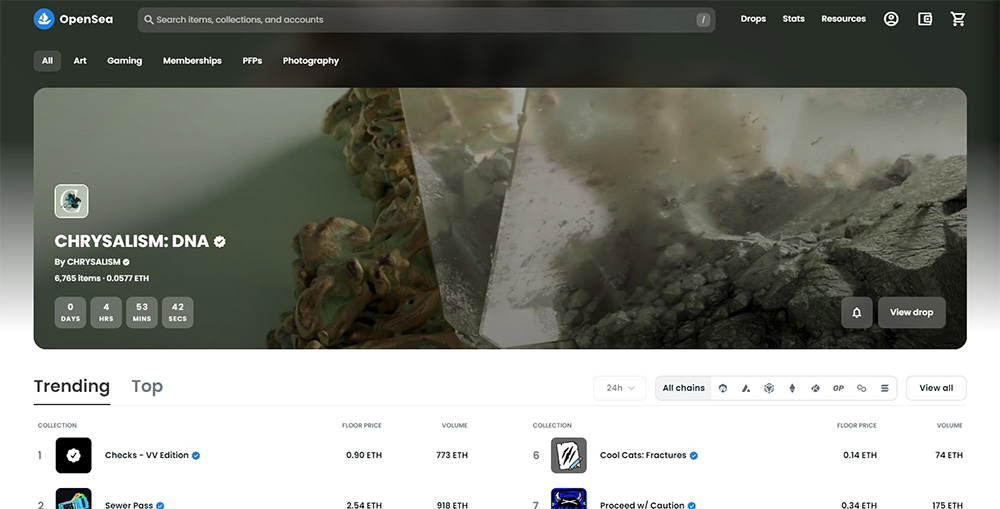The width and height of the screenshot is (1000, 509).
Task: Click the View drop button
Action: click(911, 312)
